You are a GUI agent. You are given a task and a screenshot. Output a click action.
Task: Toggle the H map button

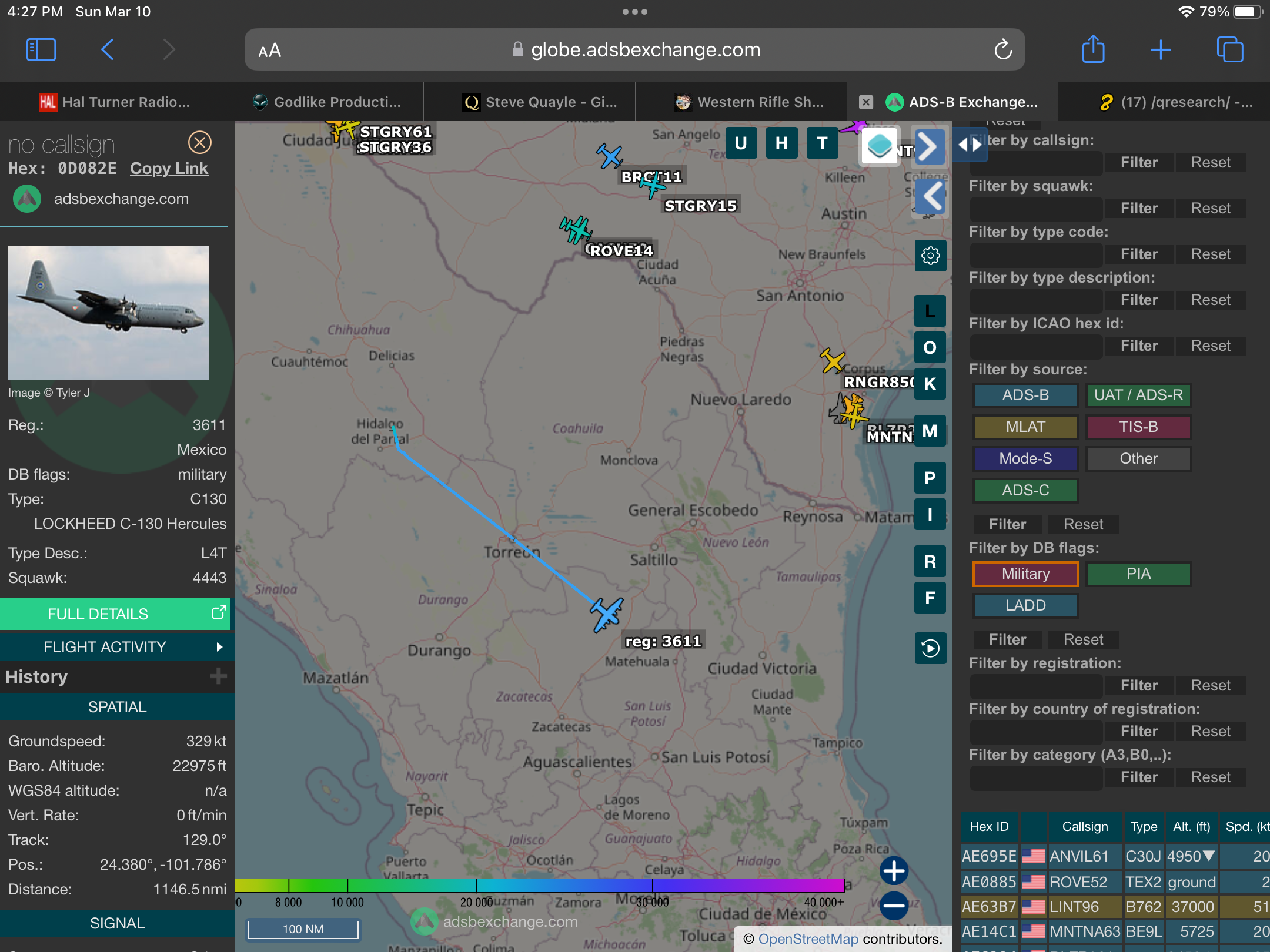point(781,143)
